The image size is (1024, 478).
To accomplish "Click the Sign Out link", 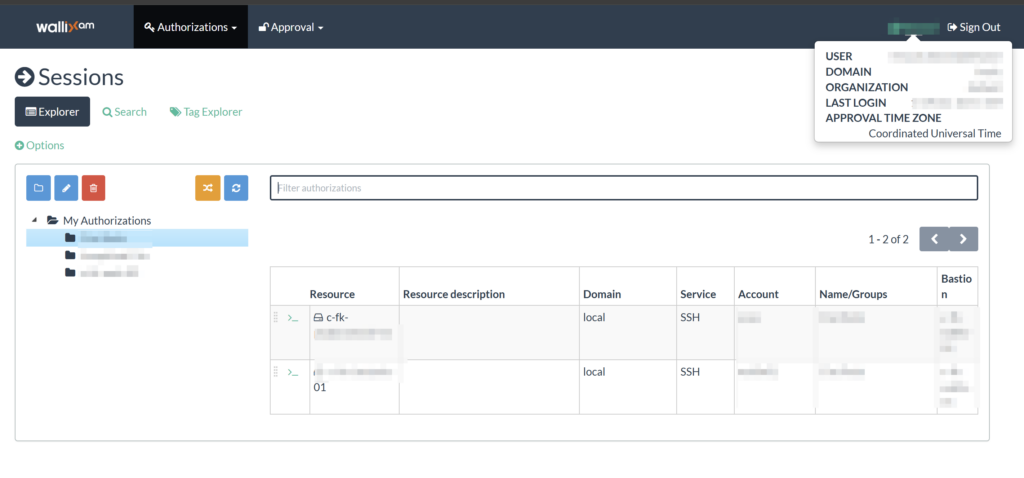I will (973, 27).
